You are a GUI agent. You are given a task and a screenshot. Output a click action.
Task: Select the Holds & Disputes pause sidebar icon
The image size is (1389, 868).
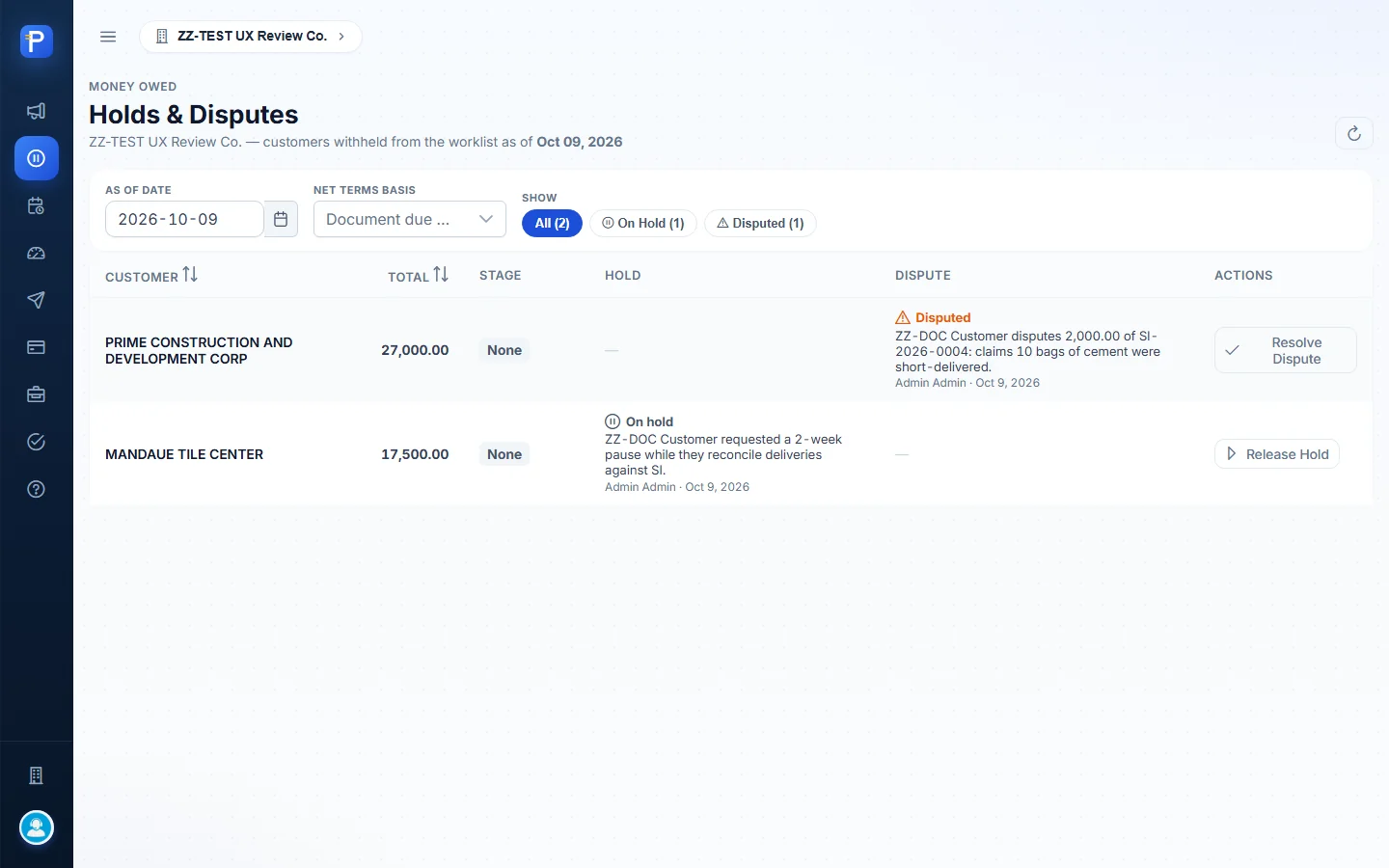click(37, 158)
